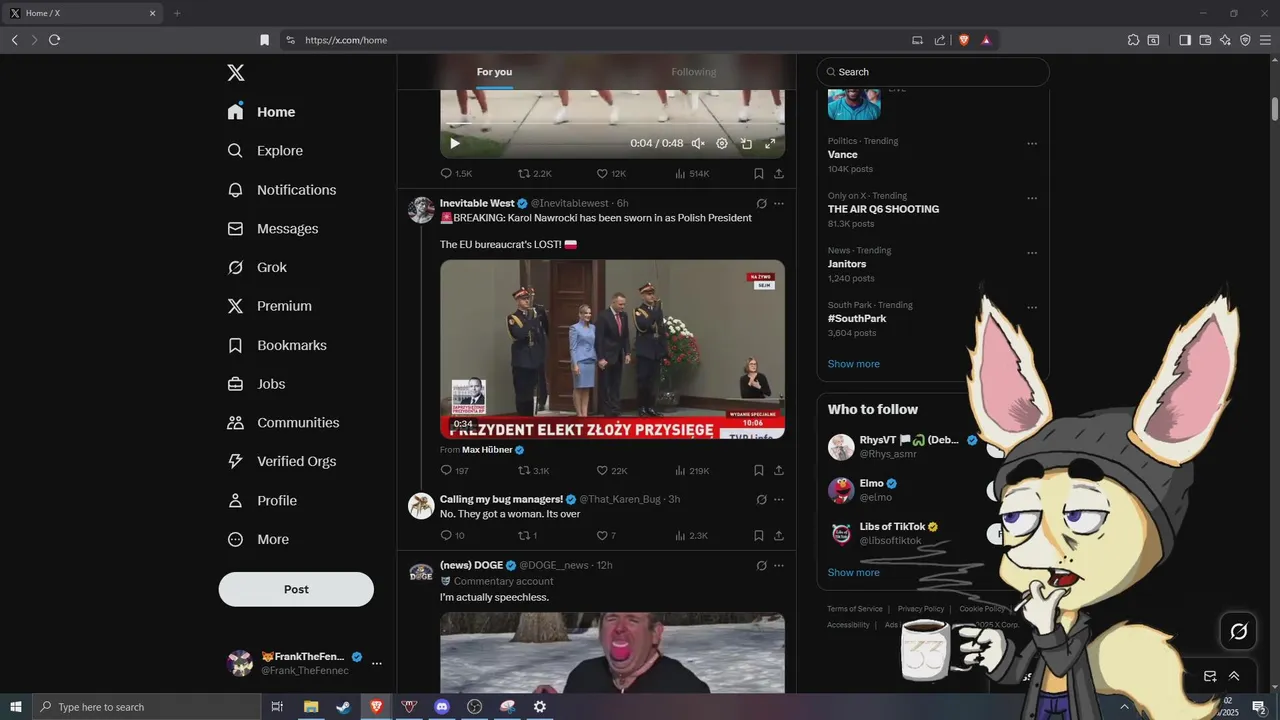The image size is (1280, 720).
Task: Open Messages from the sidebar
Action: (x=273, y=229)
